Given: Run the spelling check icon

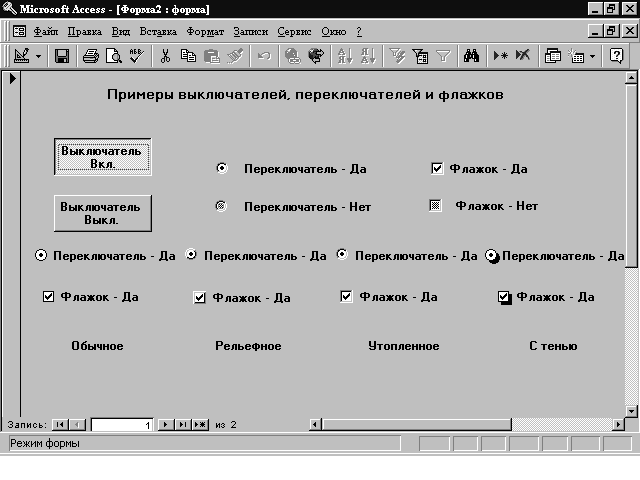Looking at the screenshot, I should 136,56.
